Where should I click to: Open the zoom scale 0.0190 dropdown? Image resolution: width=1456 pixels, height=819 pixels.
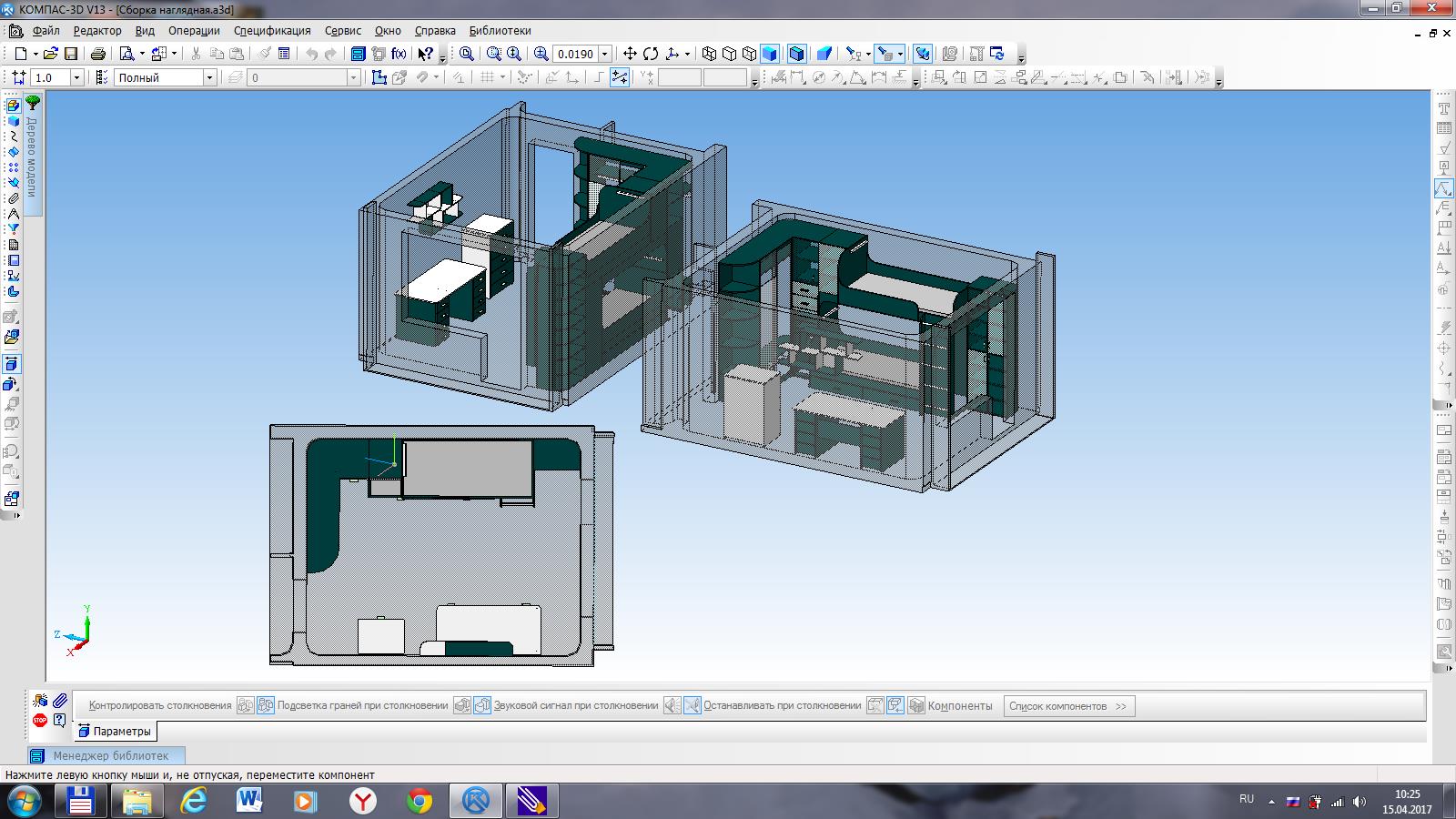click(x=604, y=54)
